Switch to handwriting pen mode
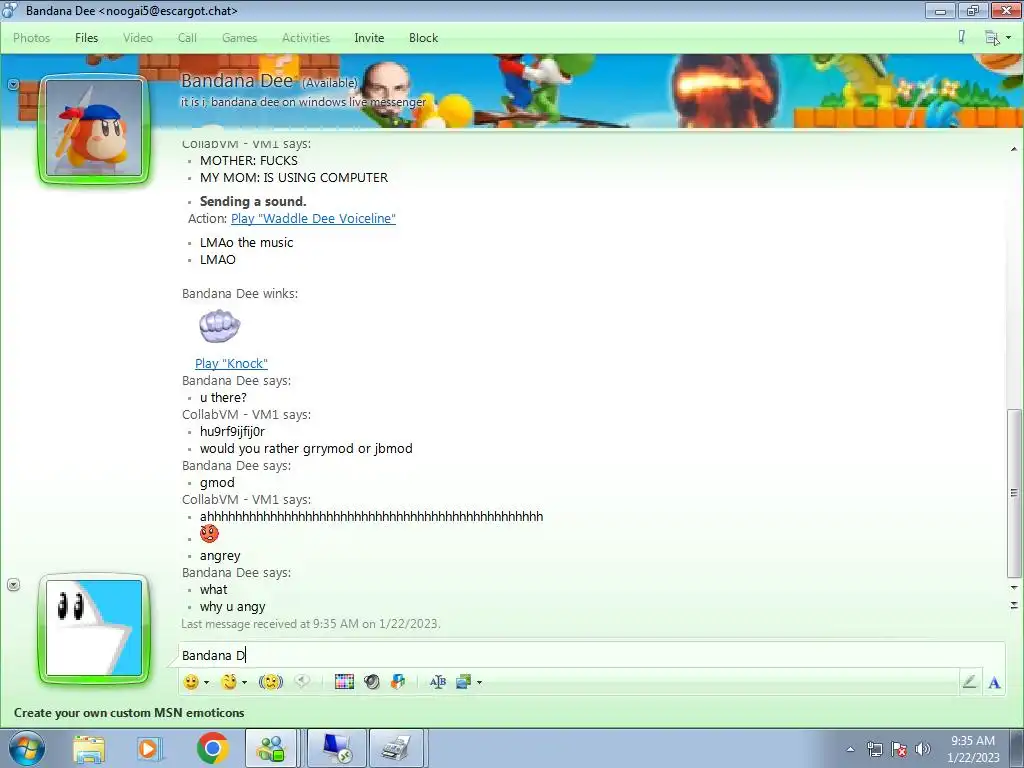This screenshot has width=1024, height=768. [x=970, y=682]
